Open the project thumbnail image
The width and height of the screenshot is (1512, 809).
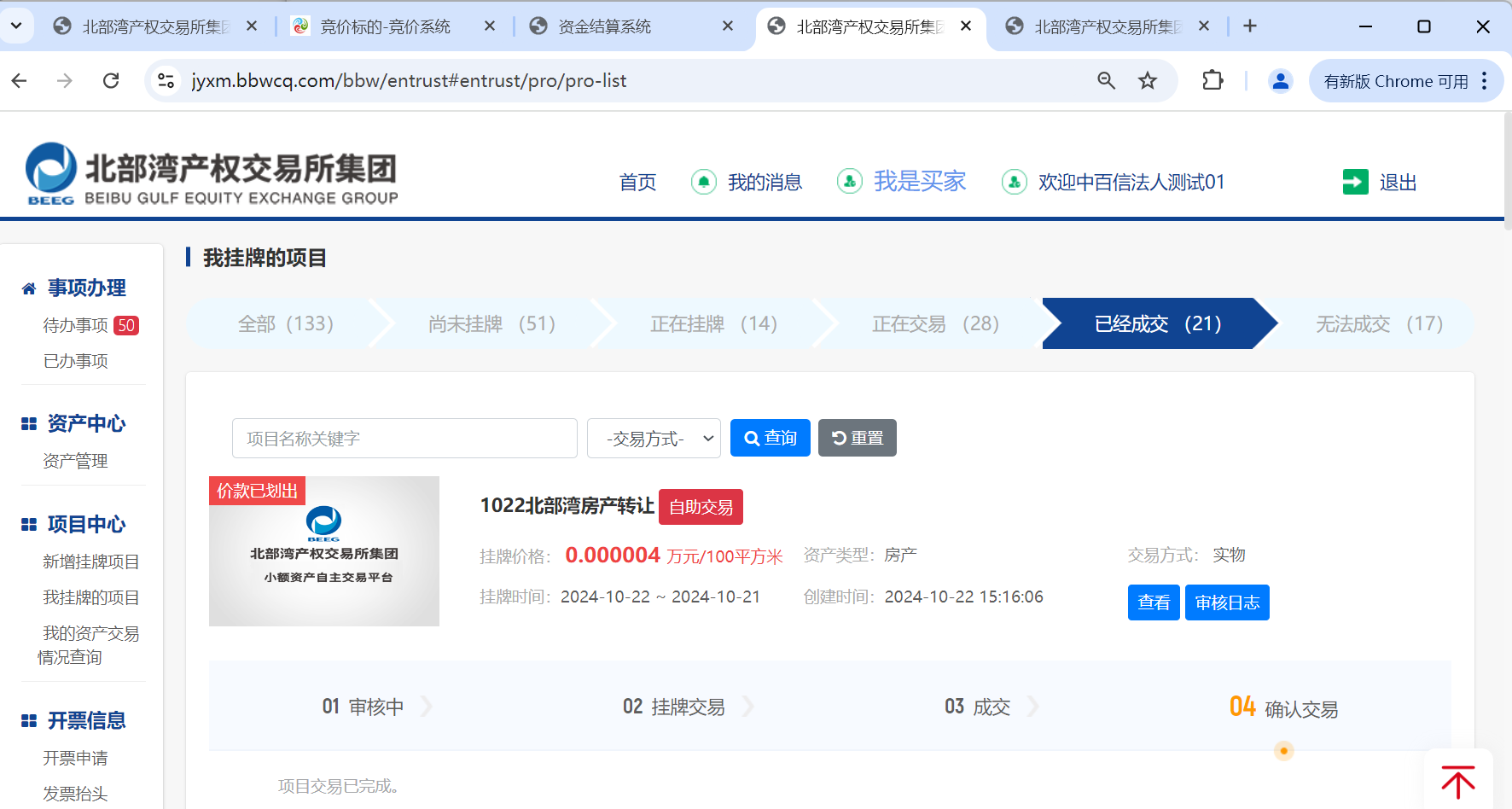click(324, 551)
